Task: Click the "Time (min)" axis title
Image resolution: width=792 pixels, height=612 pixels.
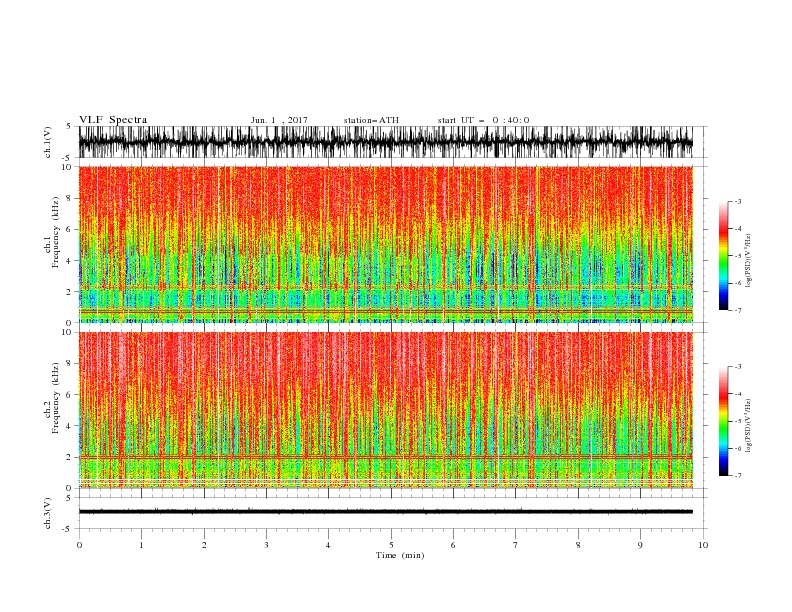Action: 400,555
